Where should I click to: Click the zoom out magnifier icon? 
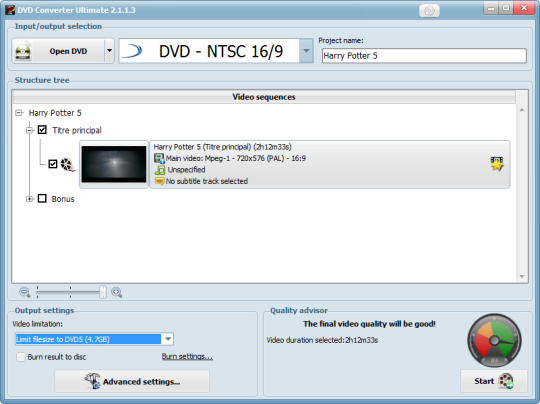point(25,292)
